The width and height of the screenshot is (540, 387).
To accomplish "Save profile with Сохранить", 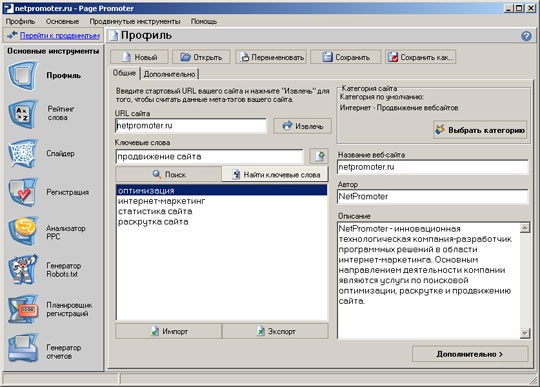I will tap(346, 57).
